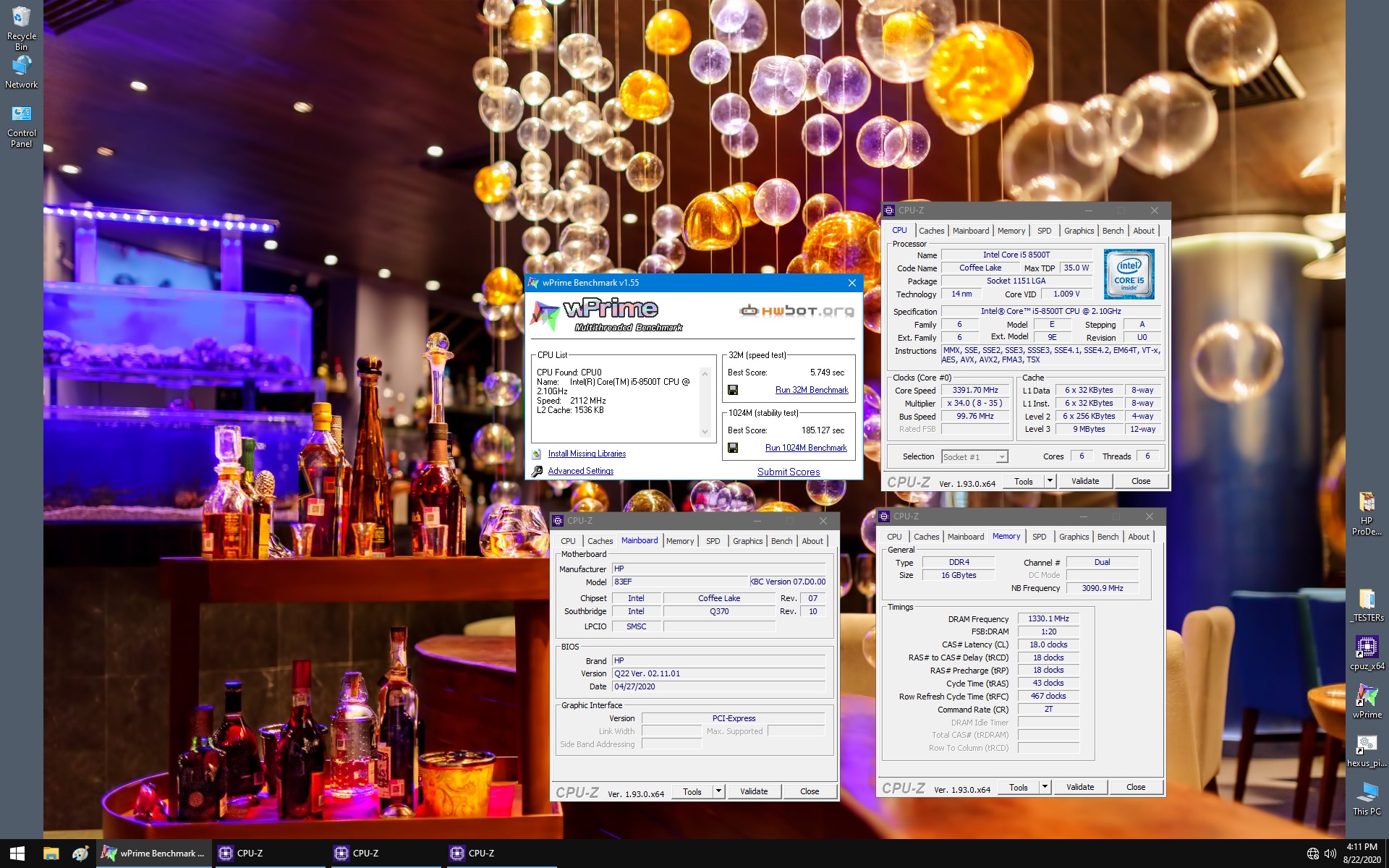This screenshot has height=868, width=1389.
Task: Open the Control Panel desktop icon
Action: 22,127
